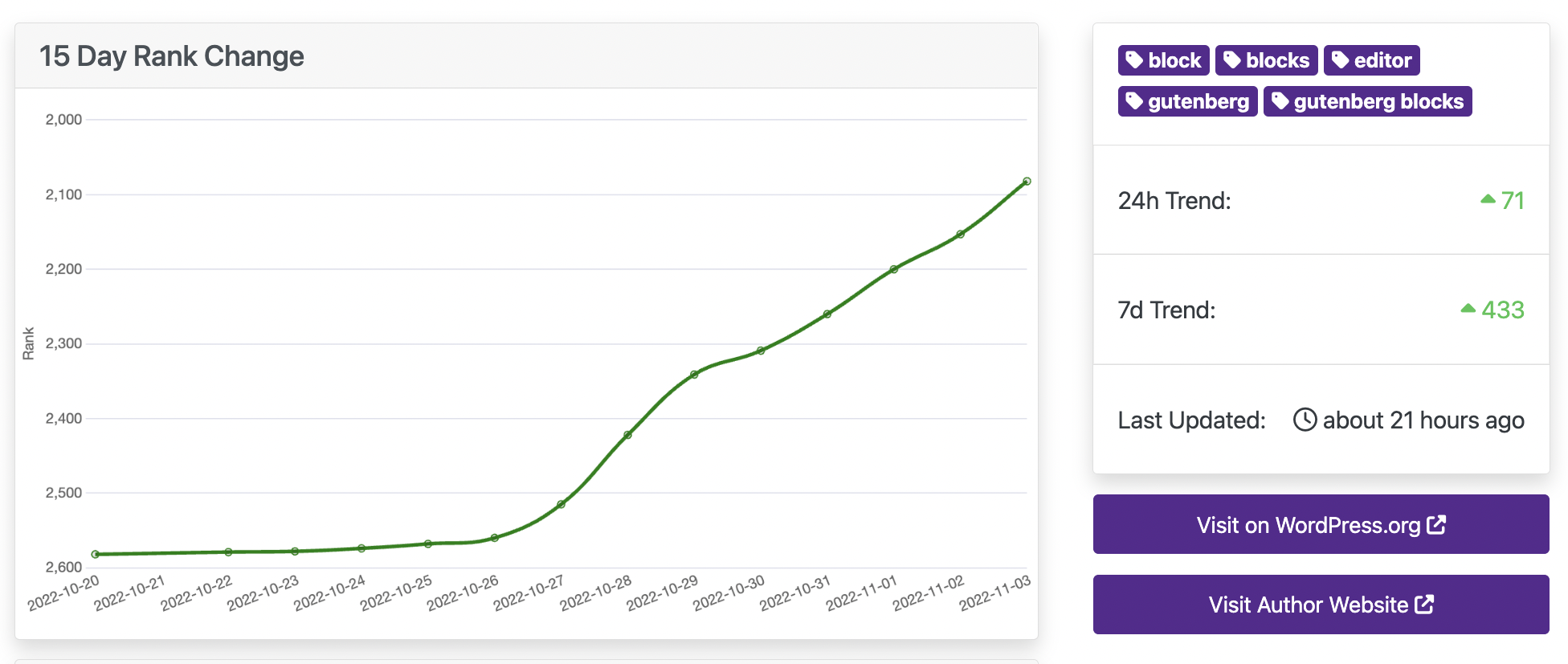
Task: Select the 2022-11-03 data point on chart
Action: point(1027,182)
